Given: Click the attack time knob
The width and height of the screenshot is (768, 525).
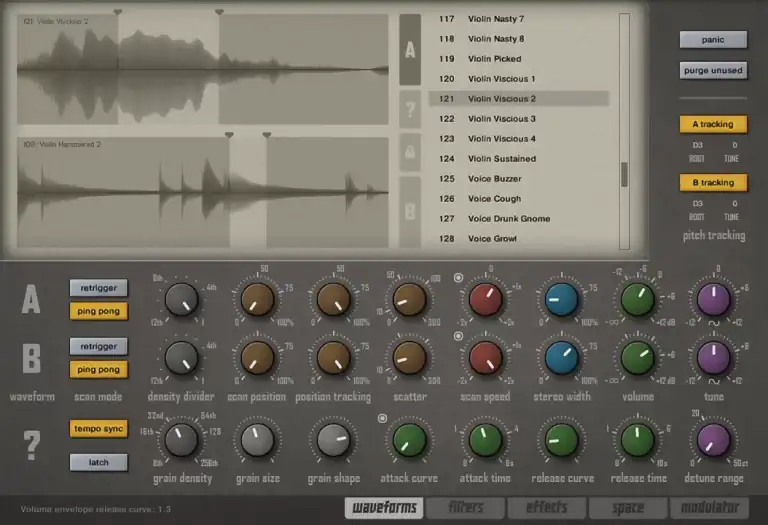Looking at the screenshot, I should pyautogui.click(x=485, y=440).
